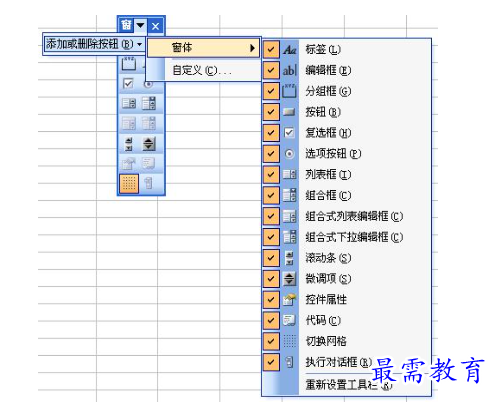Select the List Box tool in floating toolbar
Image resolution: width=493 pixels, height=402 pixels.
point(129,103)
